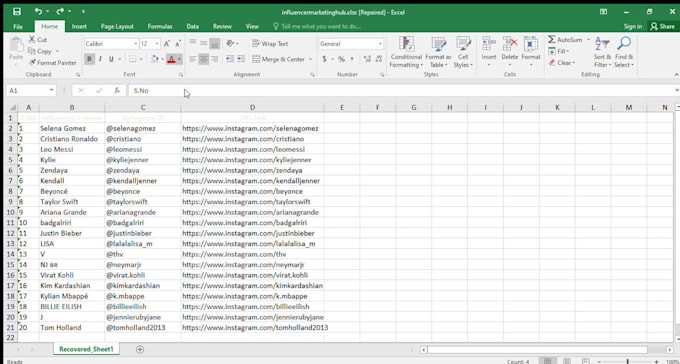680x364 pixels.
Task: Open the Calibri font name dropdown
Action: (x=136, y=44)
